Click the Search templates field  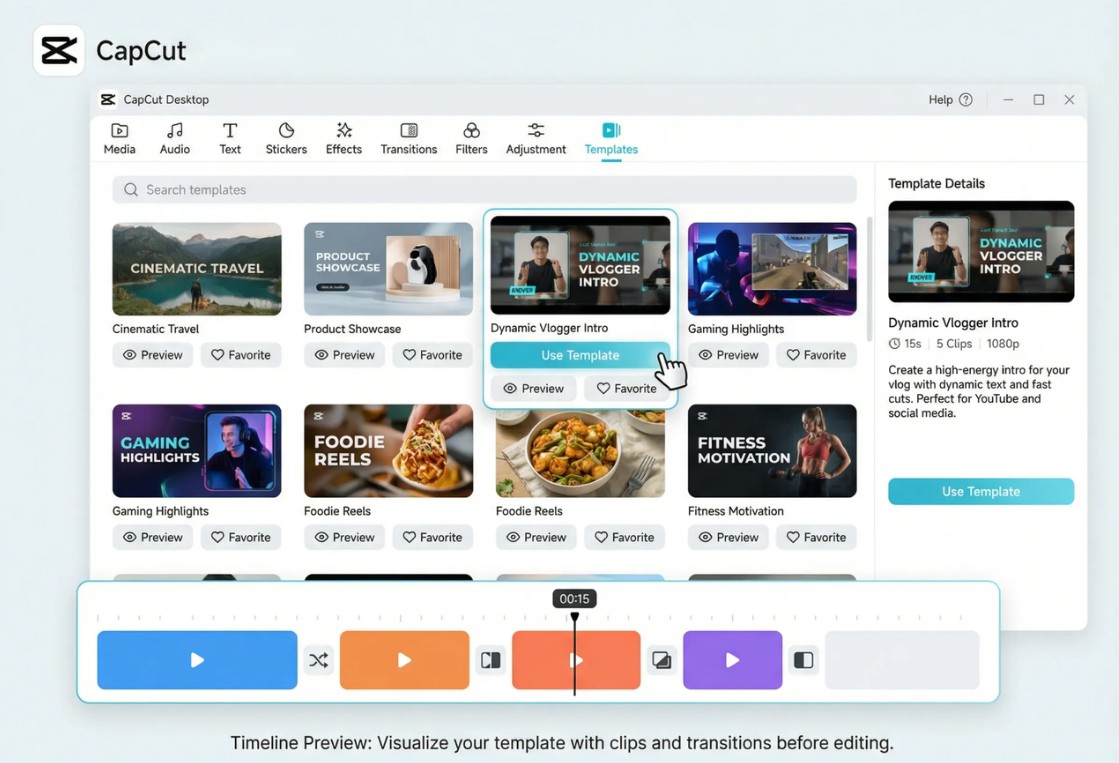(484, 190)
